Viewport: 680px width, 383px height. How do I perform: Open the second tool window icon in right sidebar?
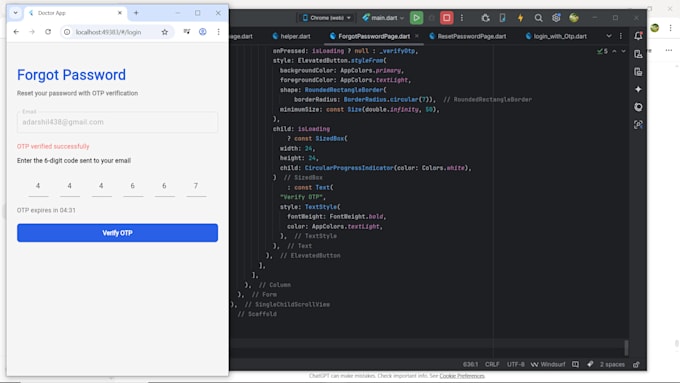tap(638, 54)
